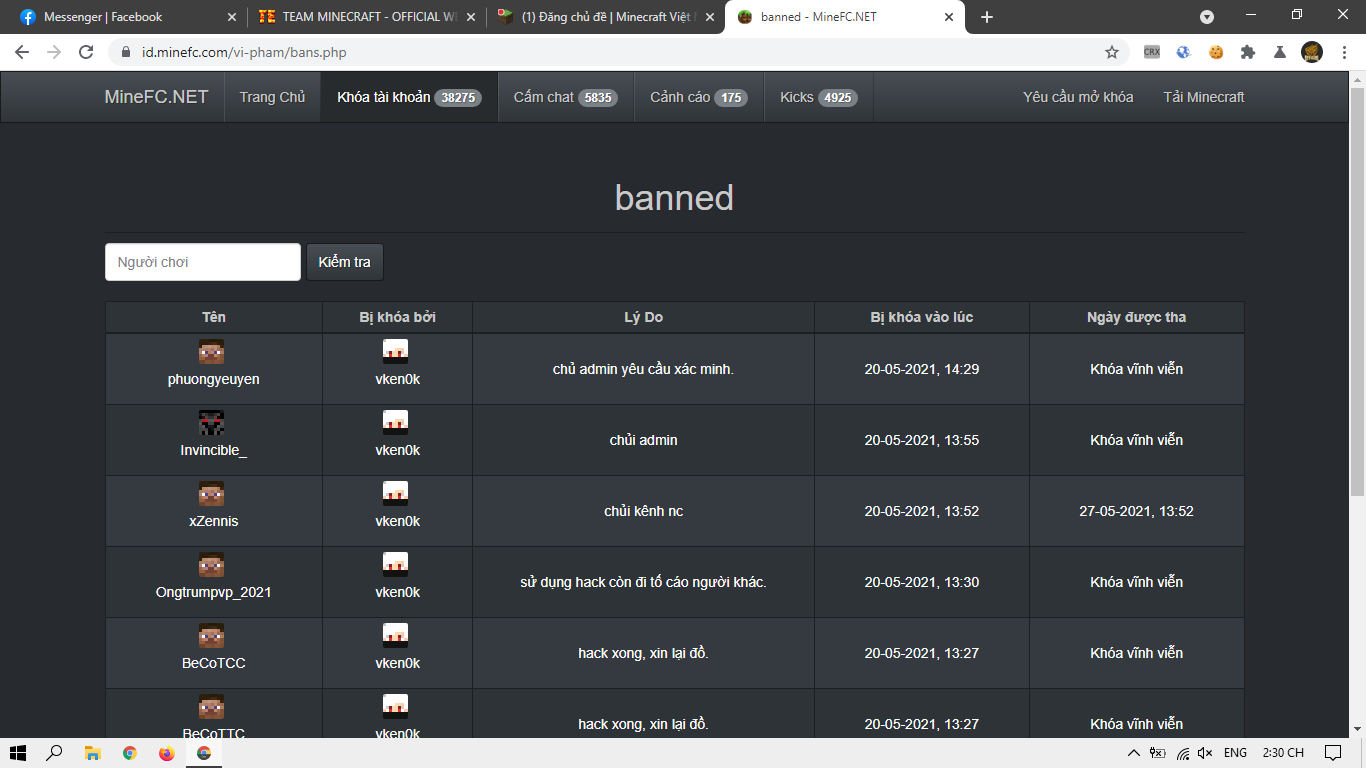The height and width of the screenshot is (768, 1366).
Task: Open the CRX extension icon
Action: (x=1152, y=52)
